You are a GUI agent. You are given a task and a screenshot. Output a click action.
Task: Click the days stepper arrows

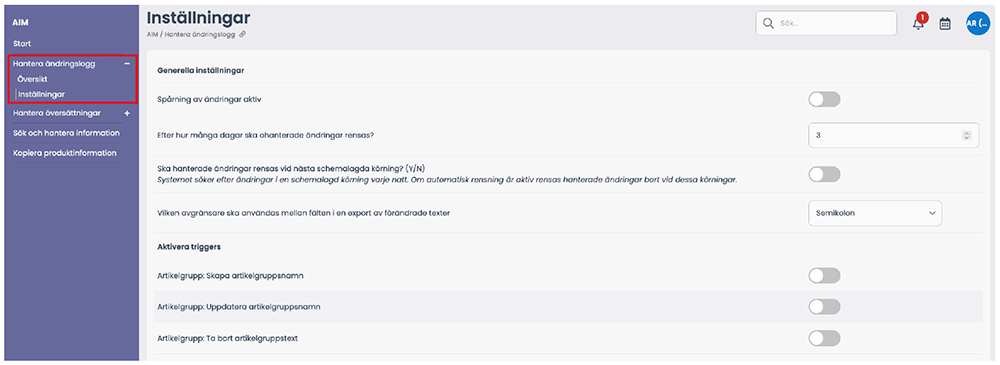click(967, 135)
